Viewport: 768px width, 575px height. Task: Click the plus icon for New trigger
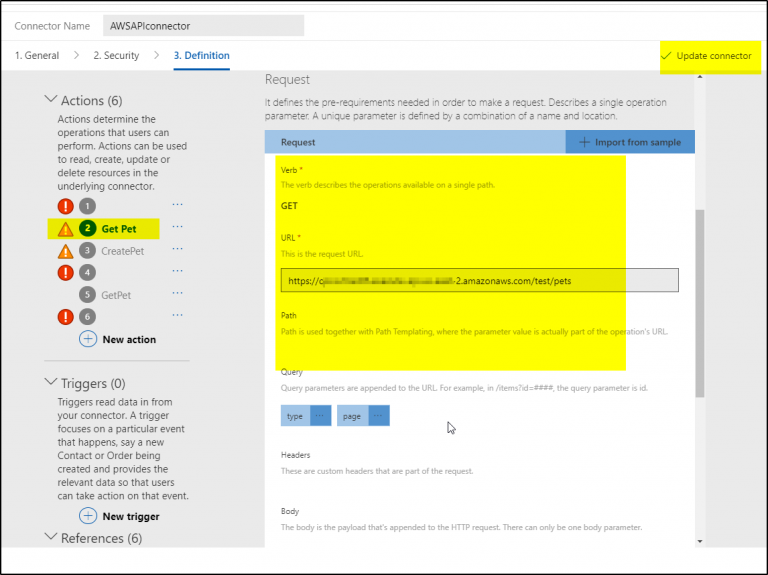click(88, 516)
